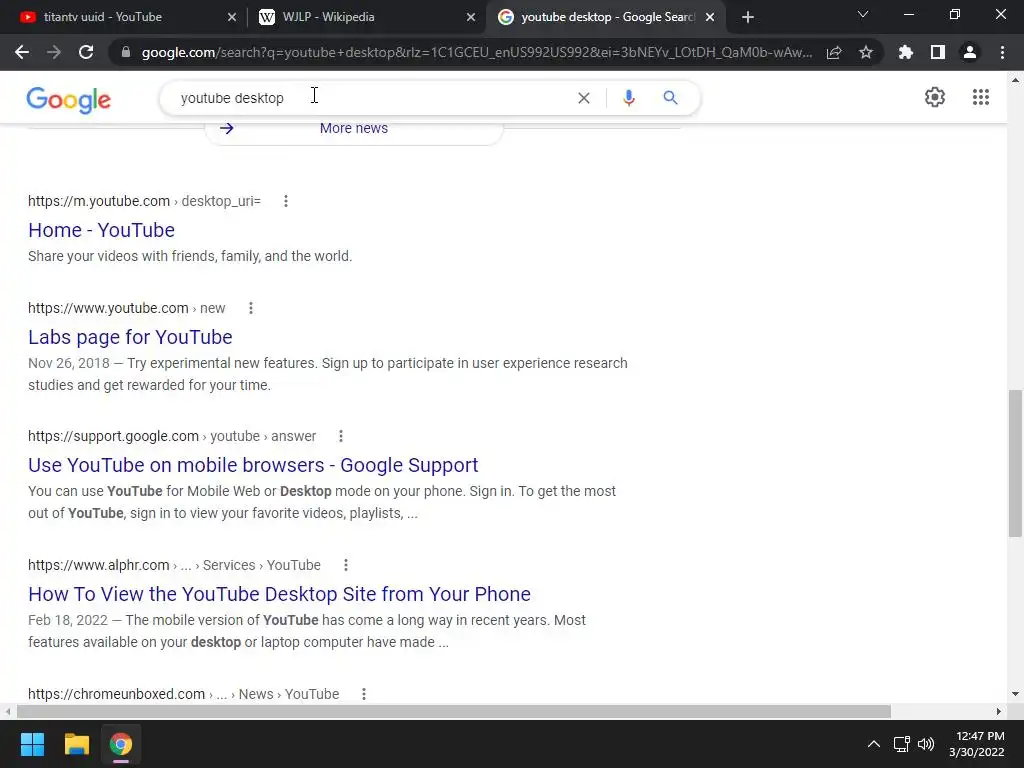Open Chrome three-dot menu

(1002, 52)
